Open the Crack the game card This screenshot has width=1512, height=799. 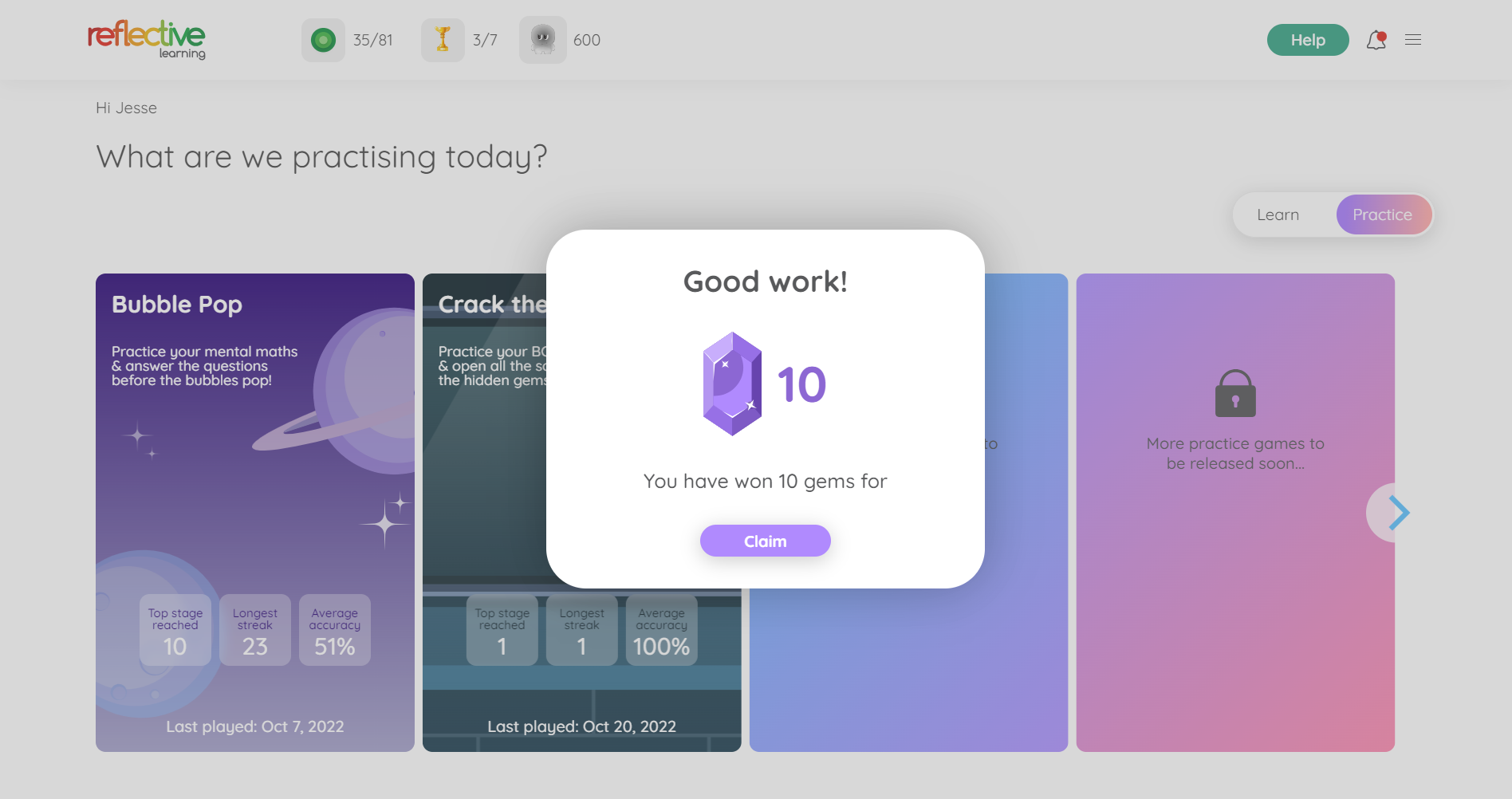point(483,478)
